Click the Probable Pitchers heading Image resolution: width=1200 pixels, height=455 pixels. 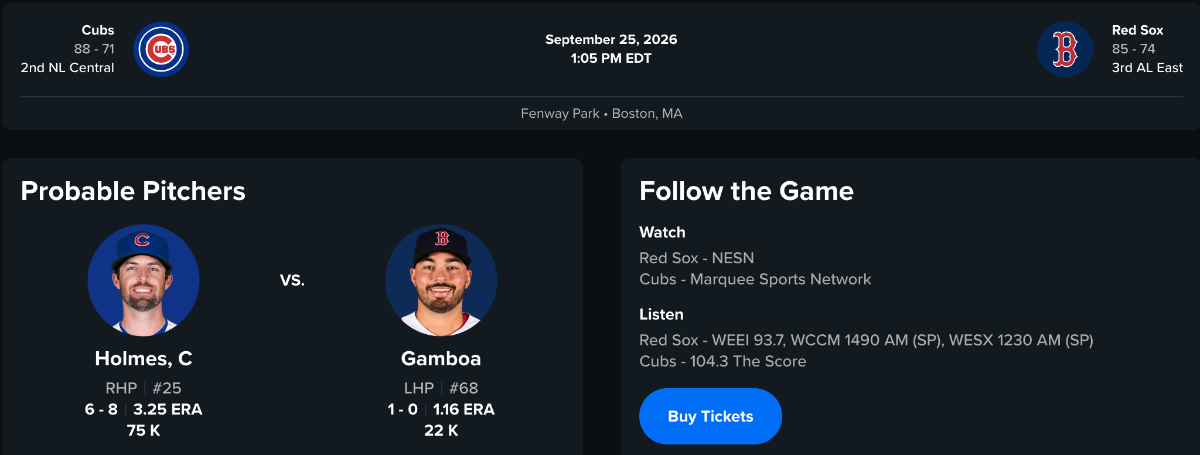coord(133,190)
